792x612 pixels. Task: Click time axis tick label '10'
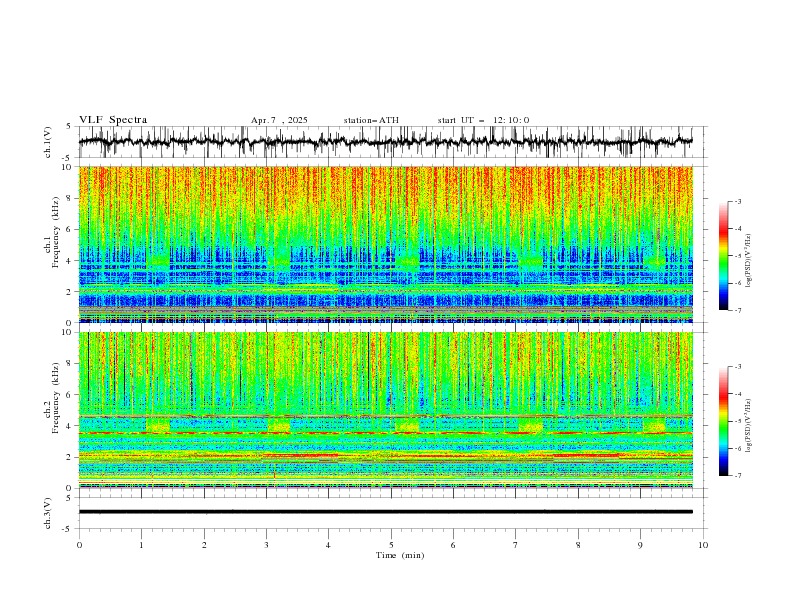pyautogui.click(x=703, y=545)
